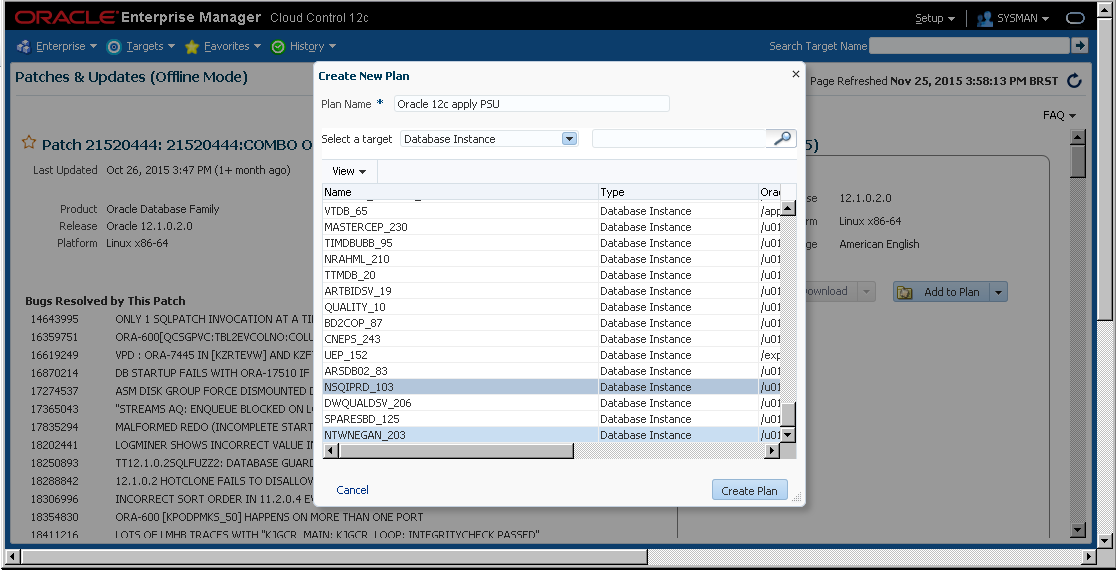
Task: Click the Name column header
Action: (460, 192)
